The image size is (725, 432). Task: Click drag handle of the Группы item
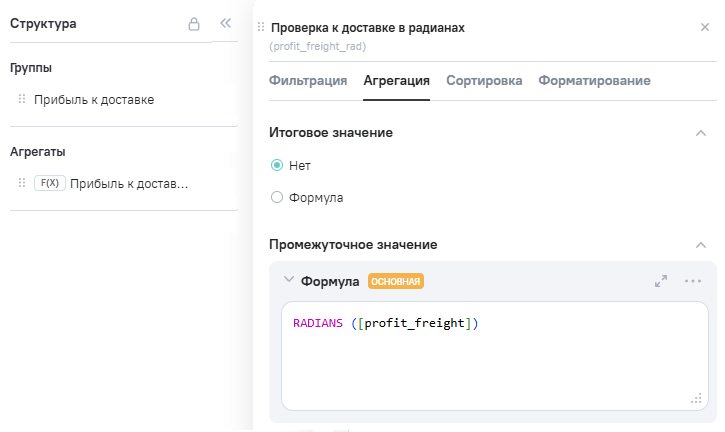point(22,99)
